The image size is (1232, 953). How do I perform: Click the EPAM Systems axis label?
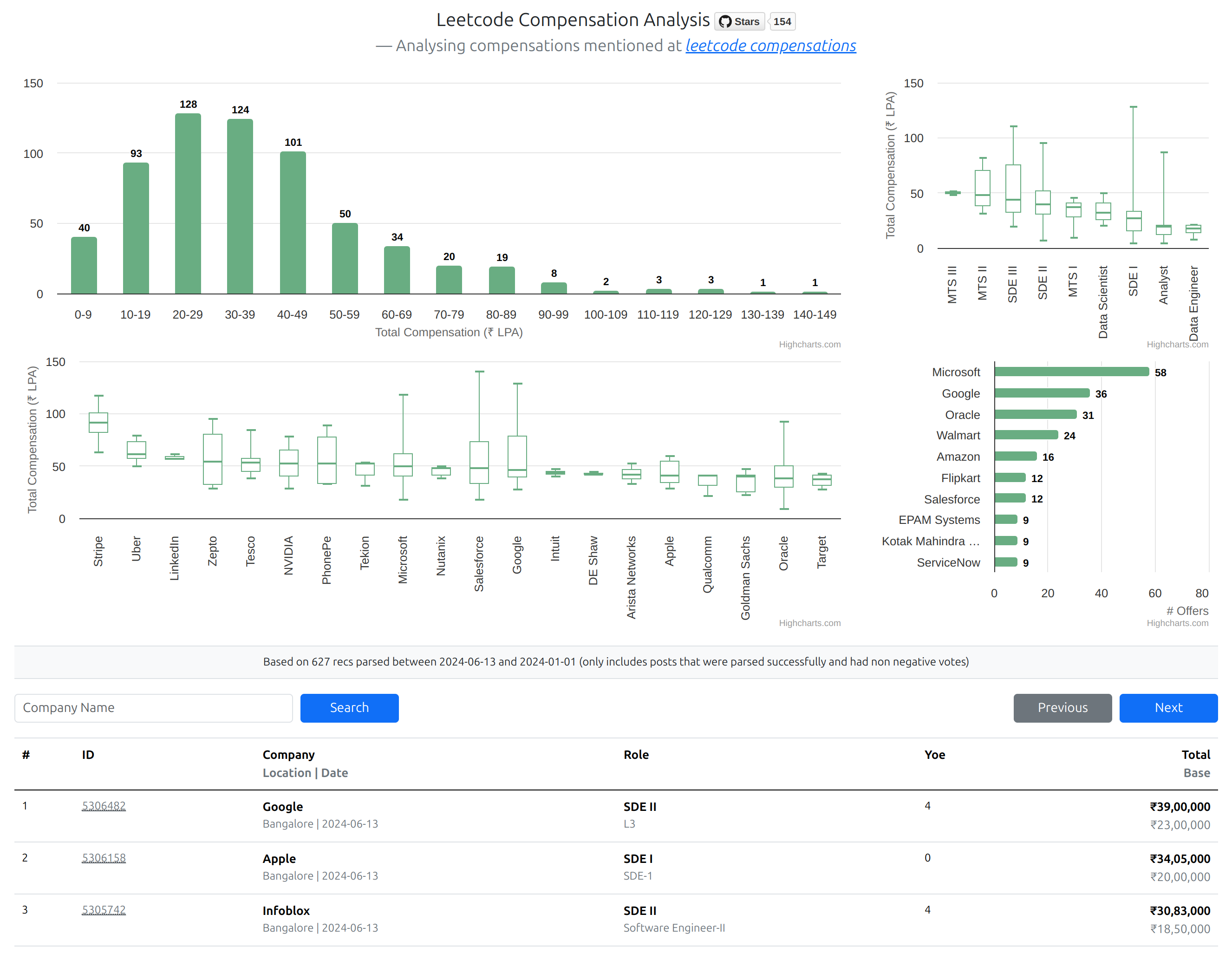(x=939, y=520)
